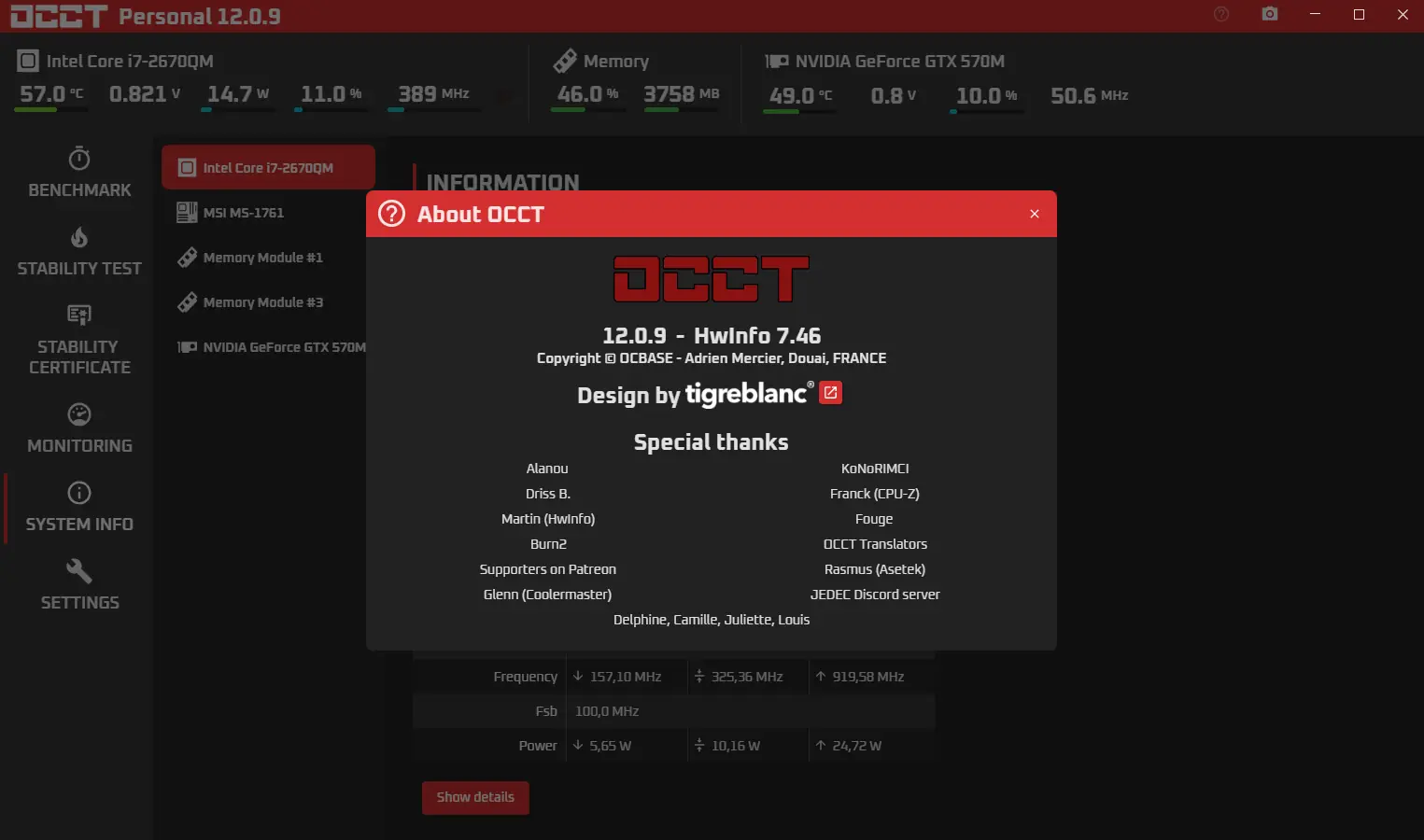Click the help question mark in title bar
The image size is (1424, 840).
tap(1221, 14)
